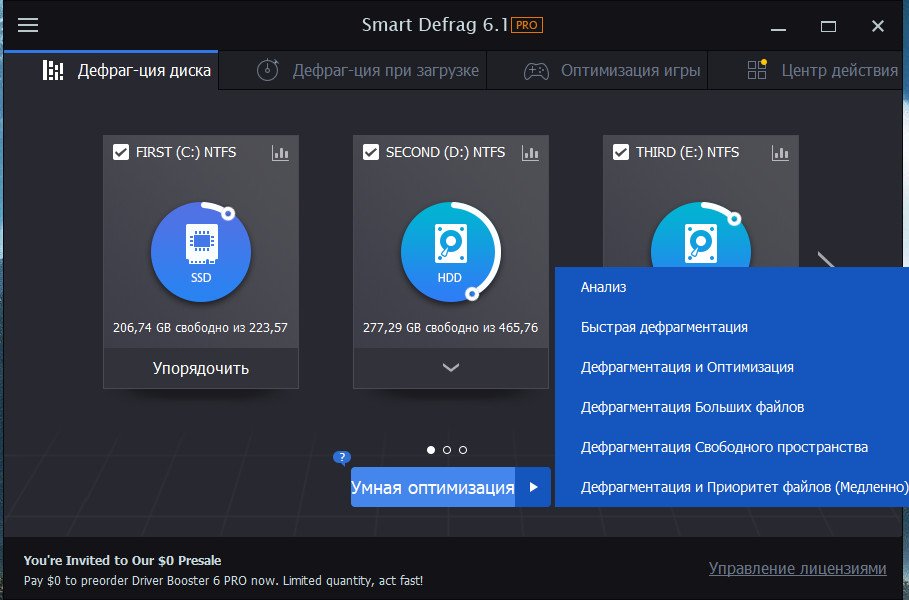Open the Управление лицензиями link
This screenshot has width=909, height=600.
point(797,568)
